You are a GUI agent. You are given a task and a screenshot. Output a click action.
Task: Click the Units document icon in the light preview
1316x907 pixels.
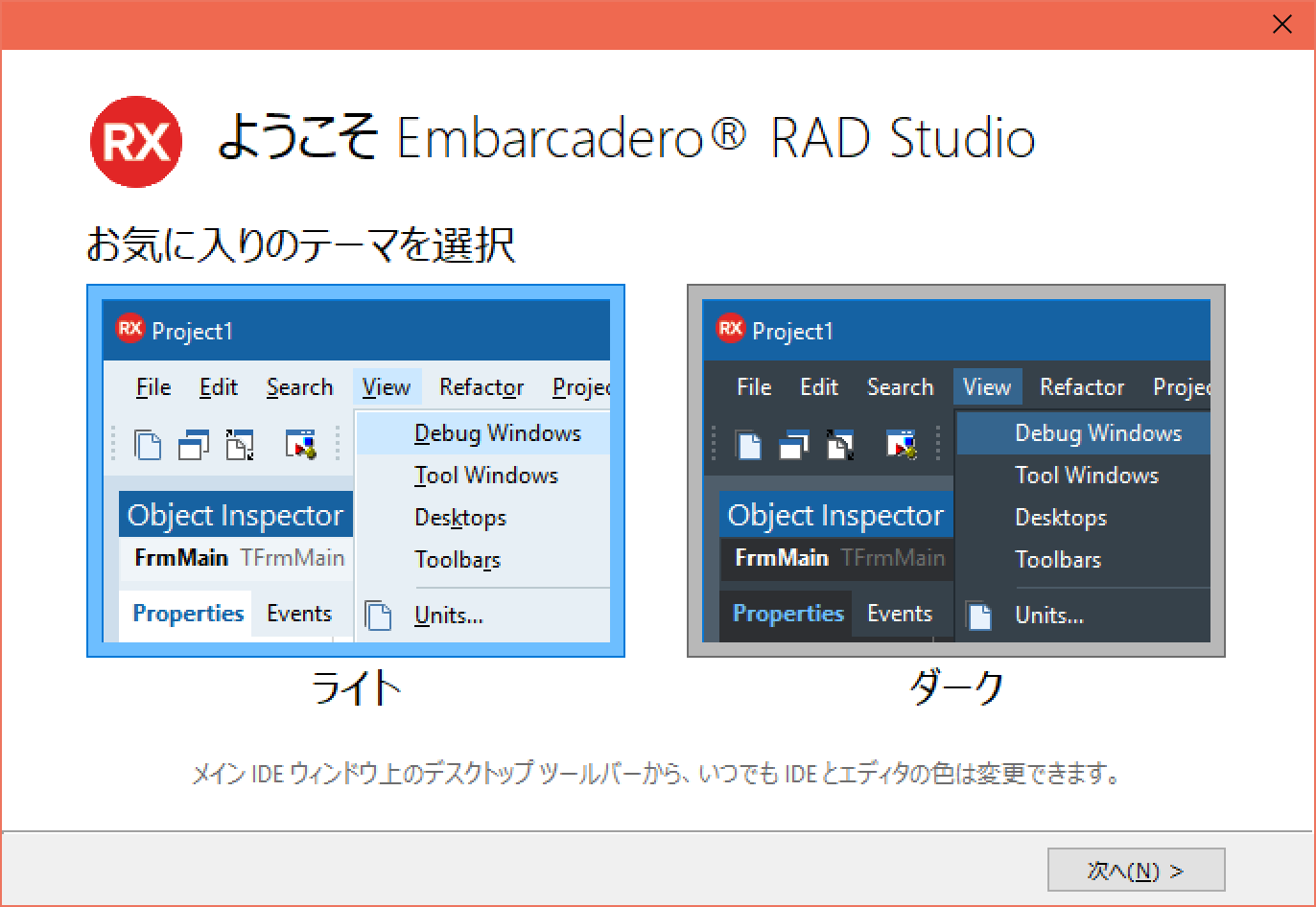(380, 616)
